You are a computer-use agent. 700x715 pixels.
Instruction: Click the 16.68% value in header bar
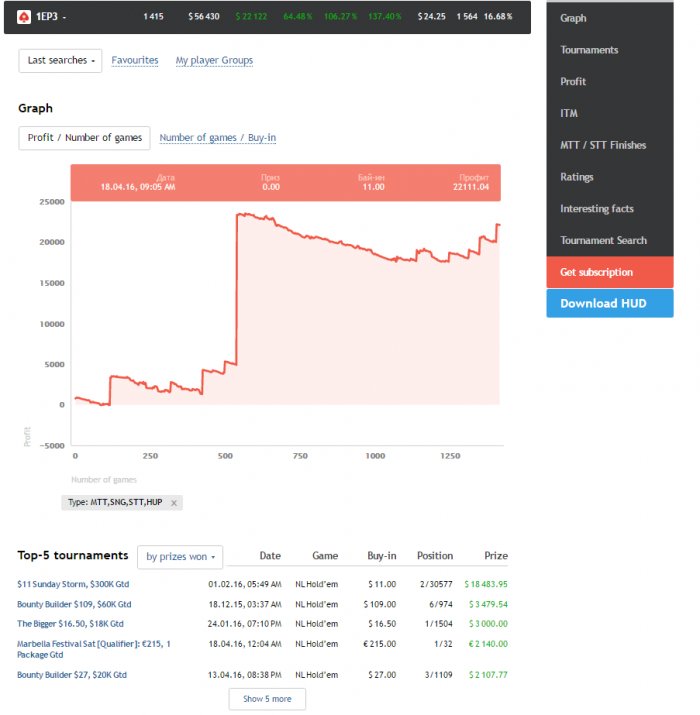pyautogui.click(x=498, y=16)
